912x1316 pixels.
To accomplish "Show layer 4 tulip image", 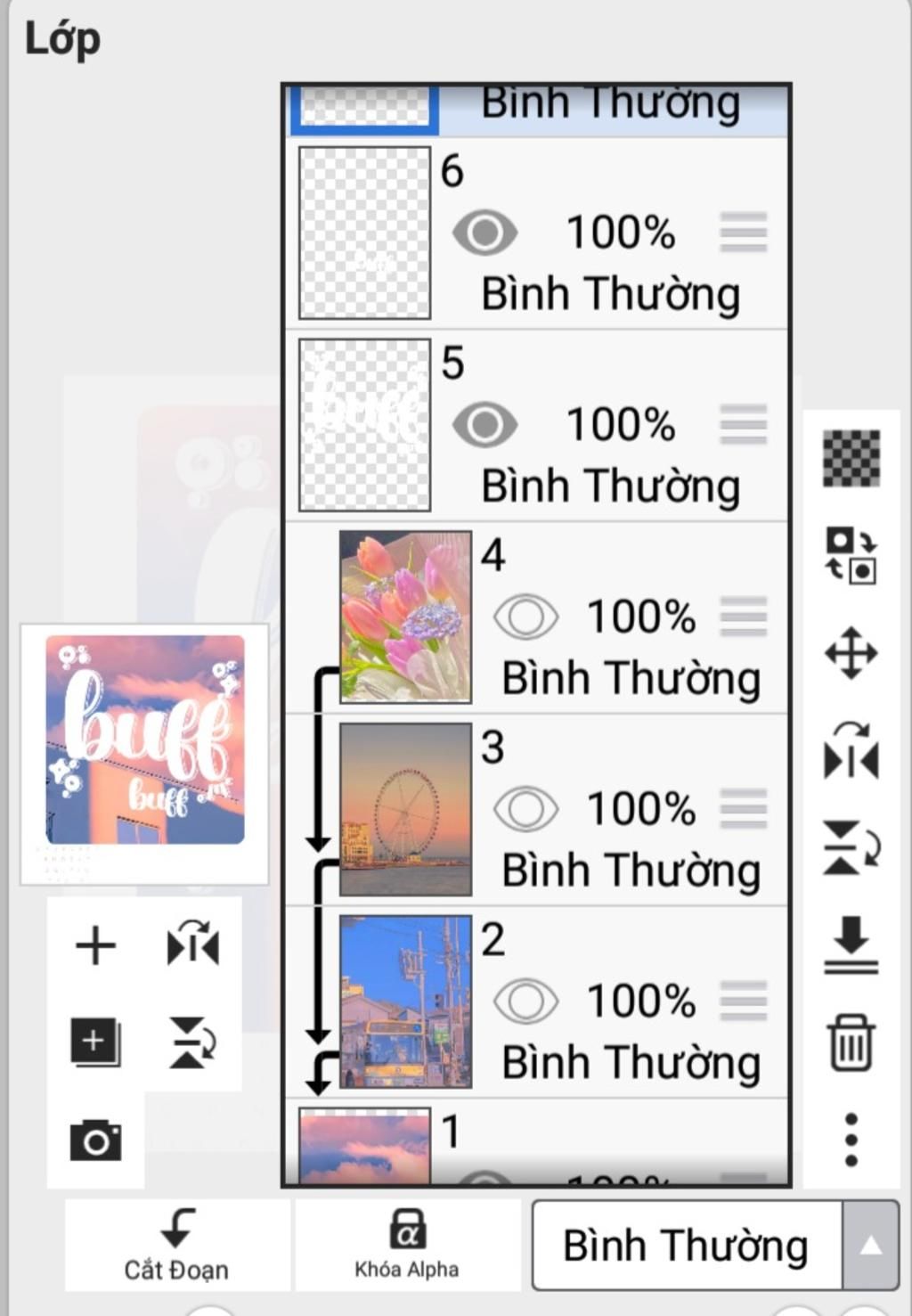I will pos(525,617).
